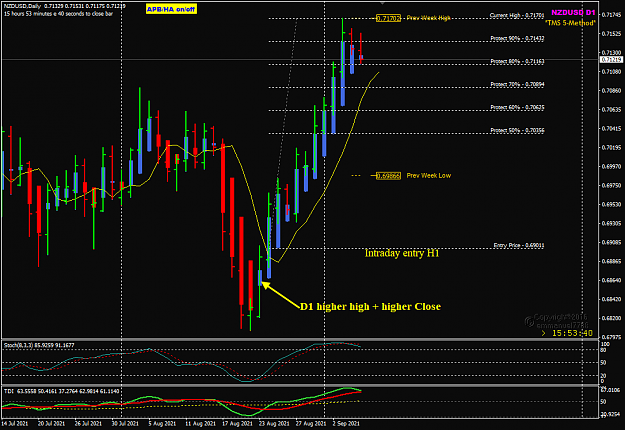625x430 pixels.
Task: Click the 0.71525 price axis label
Action: [x=612, y=34]
